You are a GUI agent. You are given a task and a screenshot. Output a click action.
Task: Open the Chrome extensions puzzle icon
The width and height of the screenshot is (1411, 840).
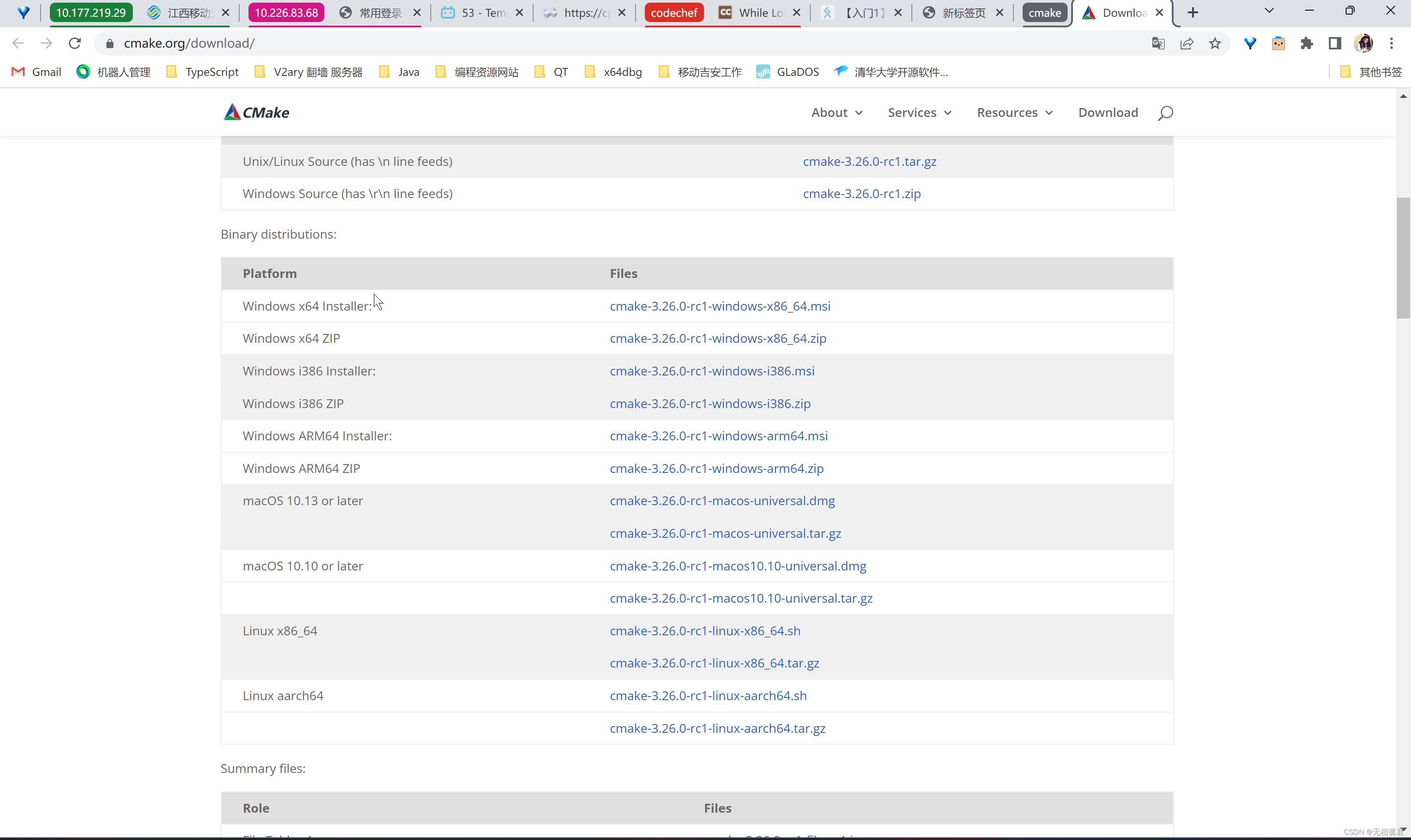(1306, 44)
